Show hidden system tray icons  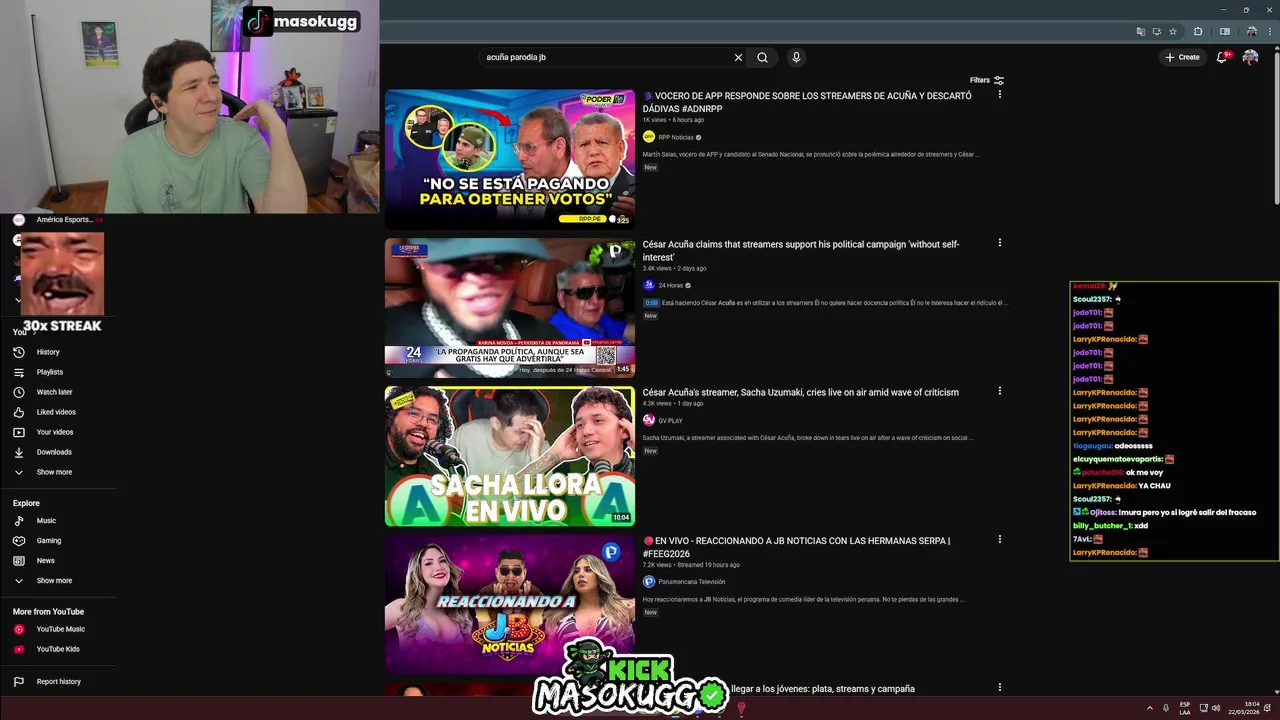coord(1149,708)
